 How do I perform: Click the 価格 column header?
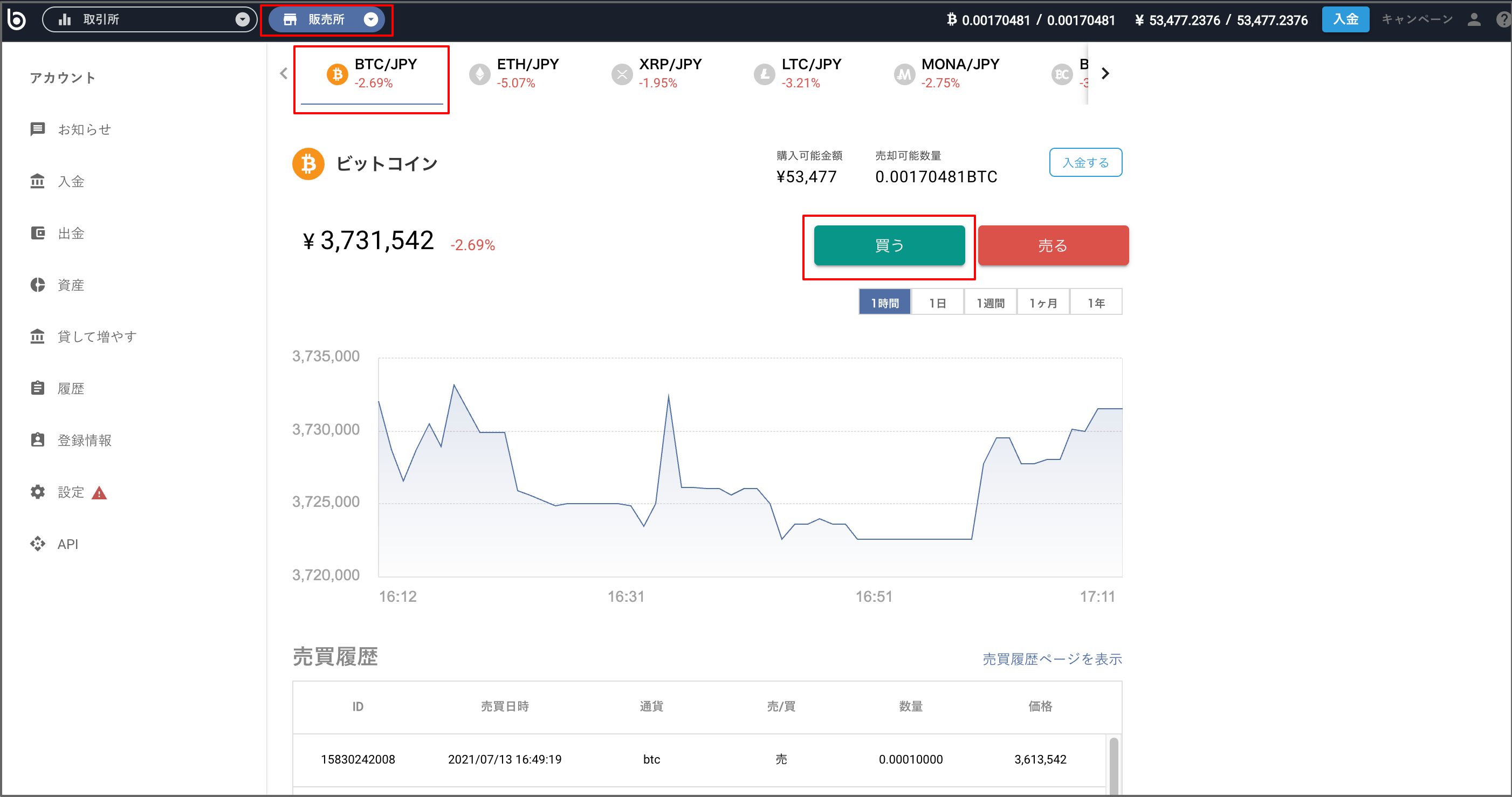point(1040,706)
